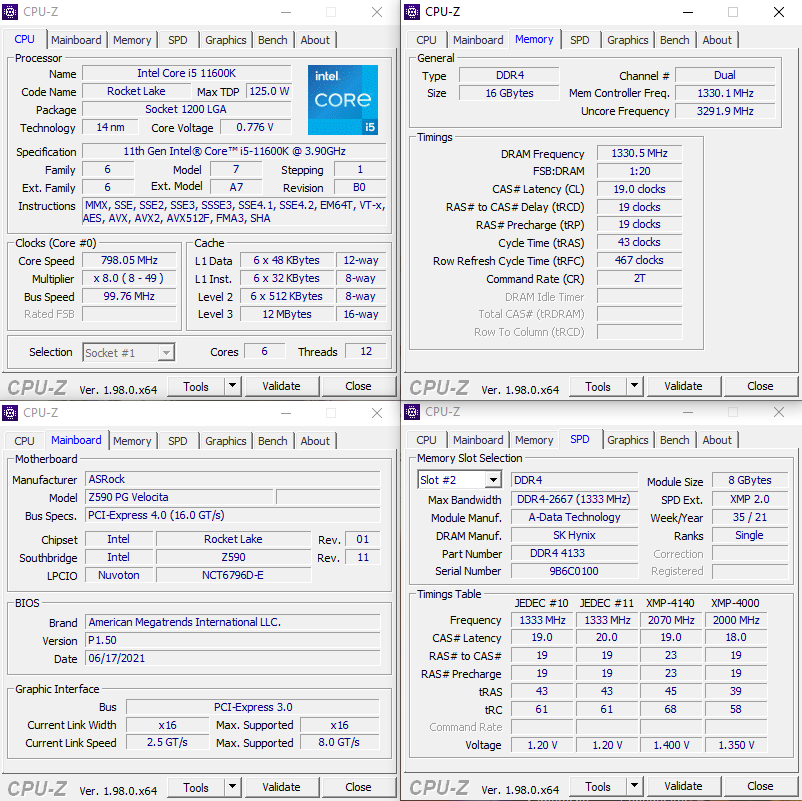The width and height of the screenshot is (802, 801).
Task: Click CPU-Z app icon in top-left window title bar
Action: pos(10,11)
